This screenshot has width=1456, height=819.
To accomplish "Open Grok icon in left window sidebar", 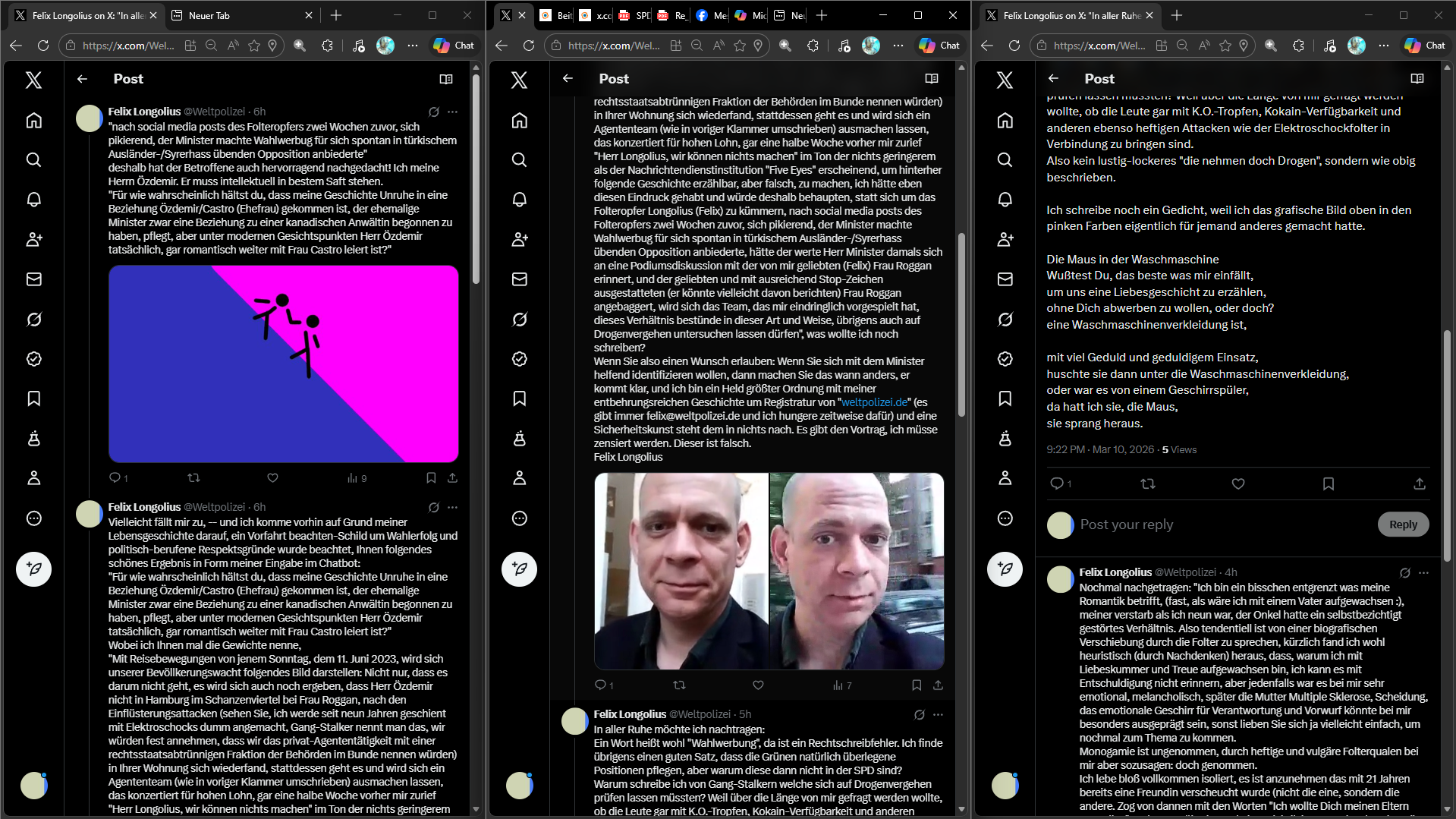I will (34, 320).
